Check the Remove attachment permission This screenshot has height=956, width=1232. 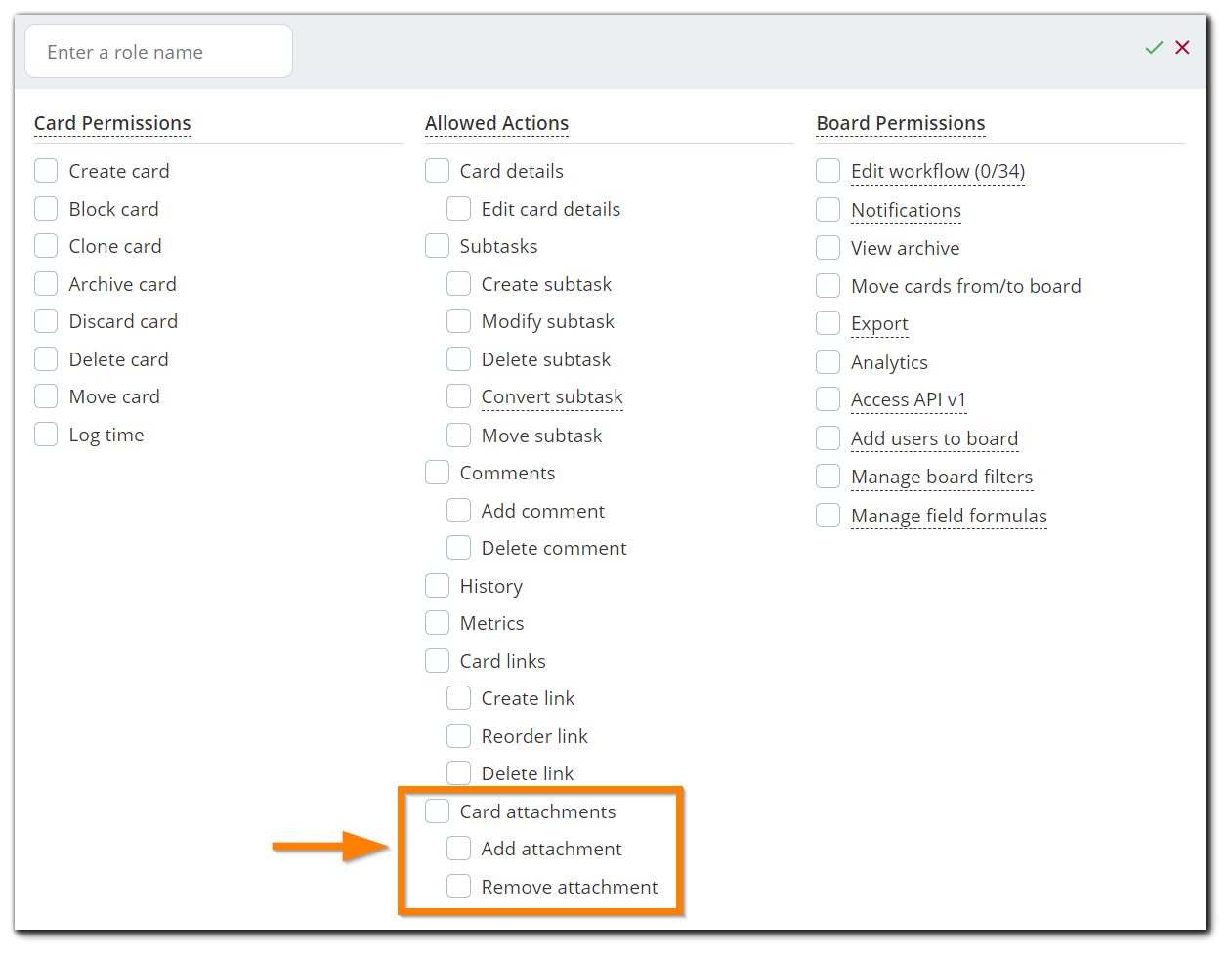click(458, 886)
